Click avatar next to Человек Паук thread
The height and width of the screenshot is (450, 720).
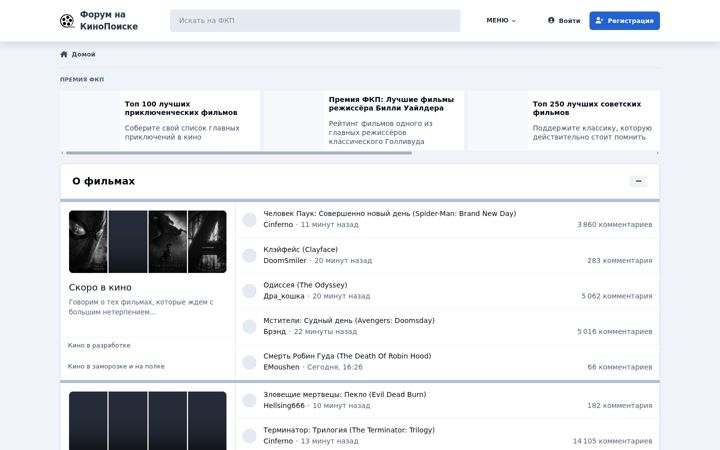click(x=249, y=220)
